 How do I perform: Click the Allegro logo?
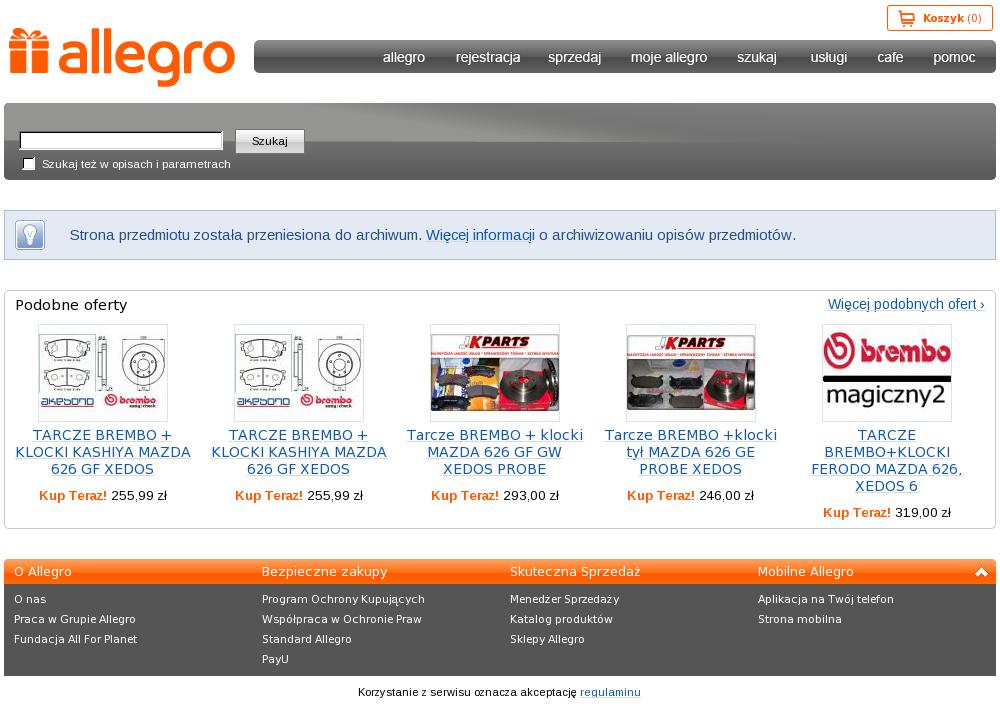pyautogui.click(x=122, y=56)
